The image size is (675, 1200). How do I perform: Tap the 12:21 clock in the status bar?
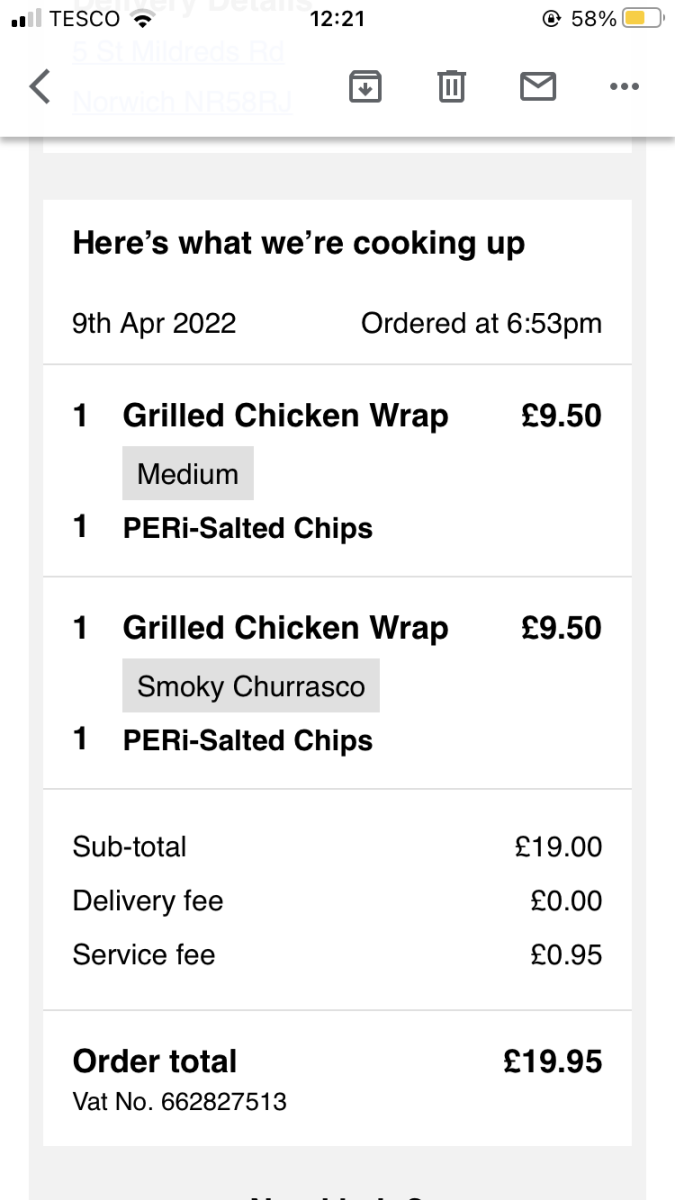[x=337, y=19]
